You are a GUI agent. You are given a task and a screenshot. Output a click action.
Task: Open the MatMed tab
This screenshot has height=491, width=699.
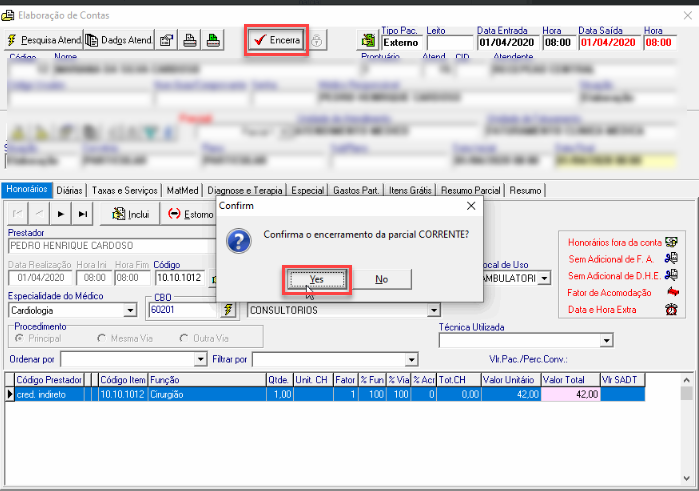click(x=182, y=190)
